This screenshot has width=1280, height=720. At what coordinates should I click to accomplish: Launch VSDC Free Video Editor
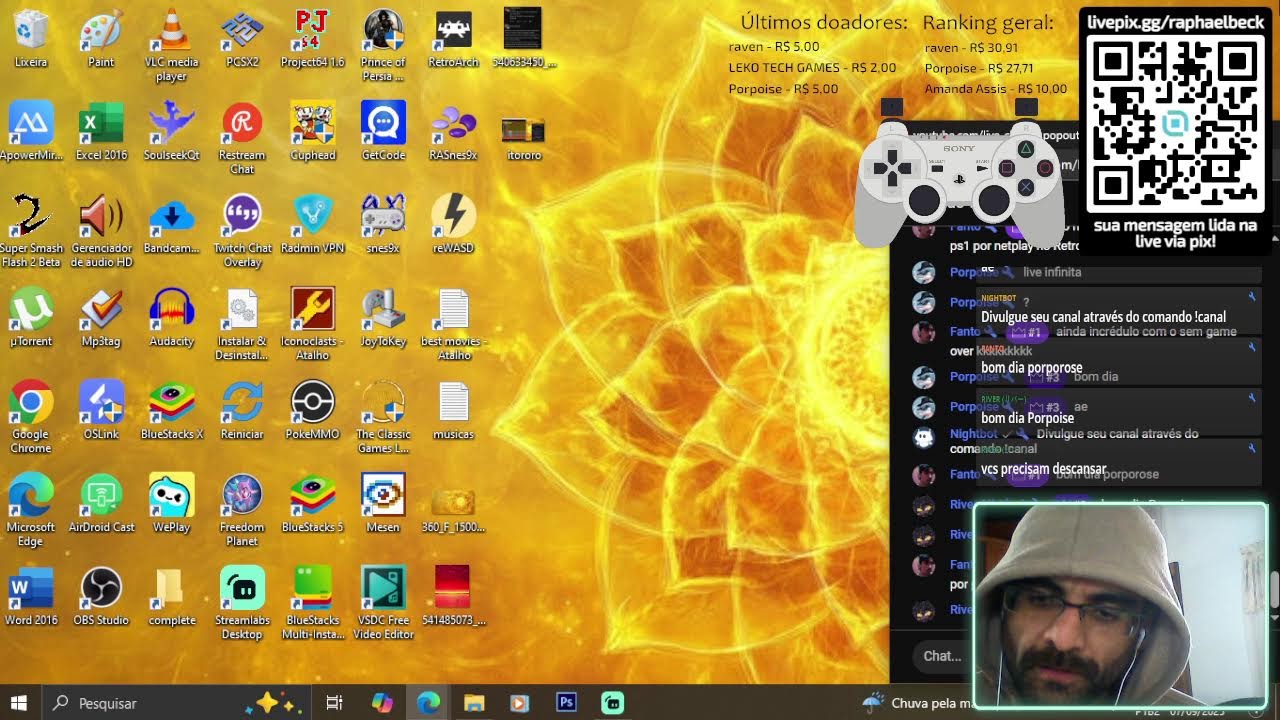coord(383,604)
